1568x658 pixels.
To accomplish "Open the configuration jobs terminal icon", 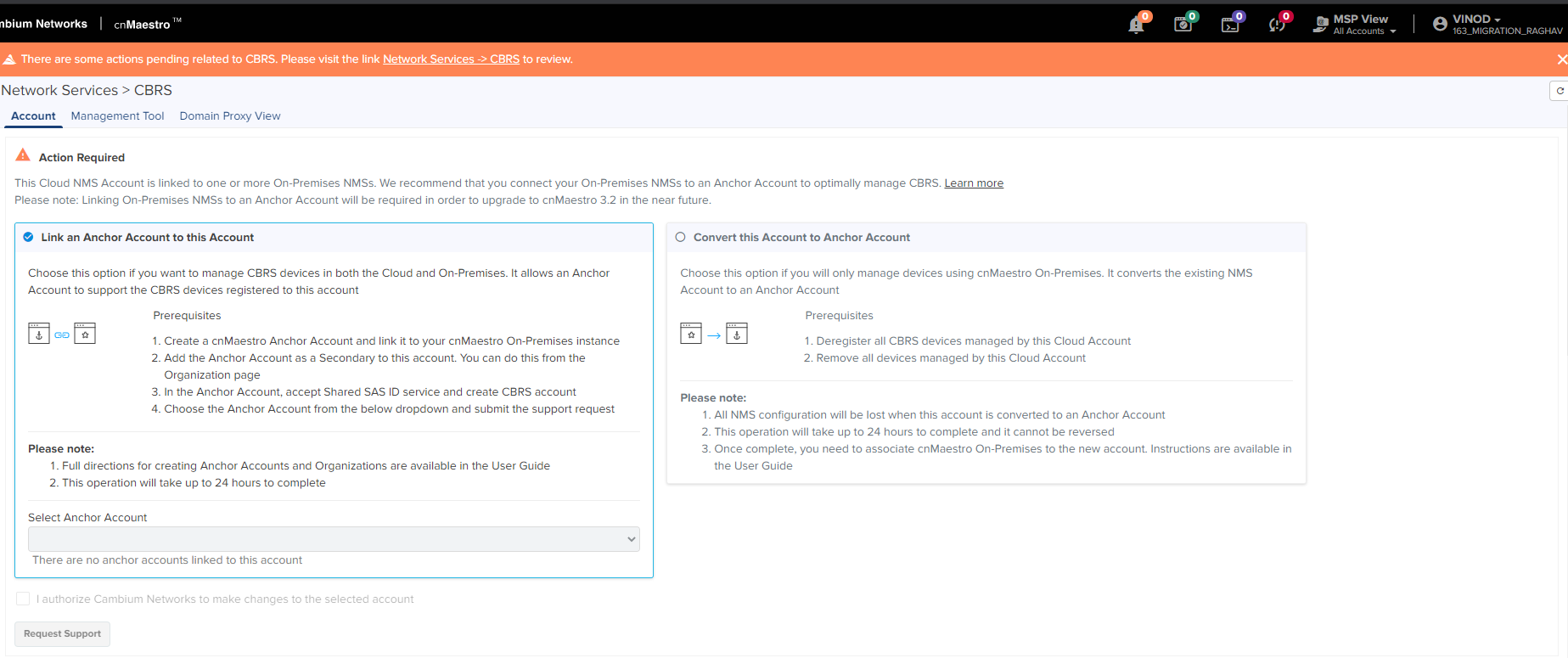I will point(1229,25).
